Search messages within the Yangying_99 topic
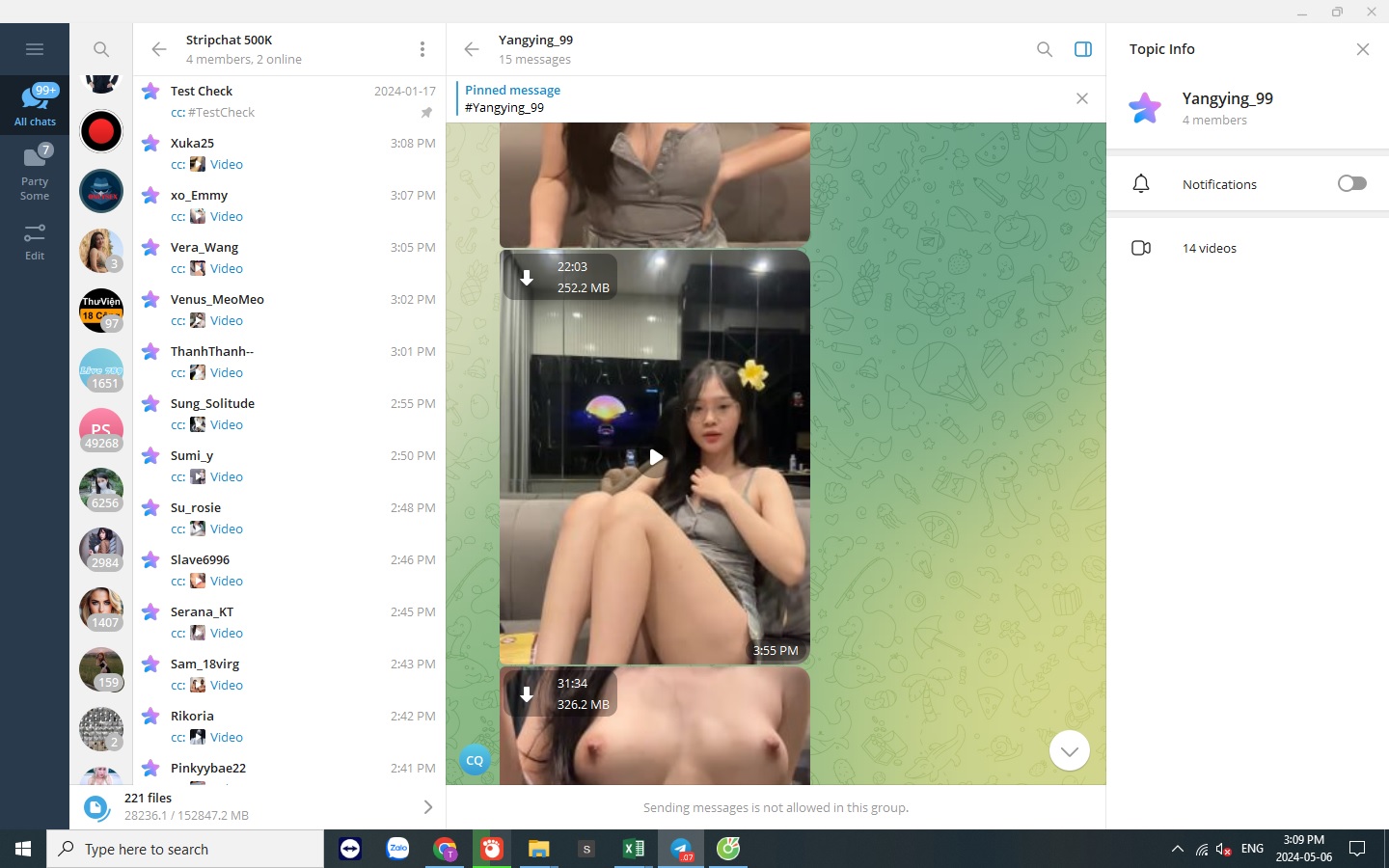The width and height of the screenshot is (1389, 868). coord(1044,49)
